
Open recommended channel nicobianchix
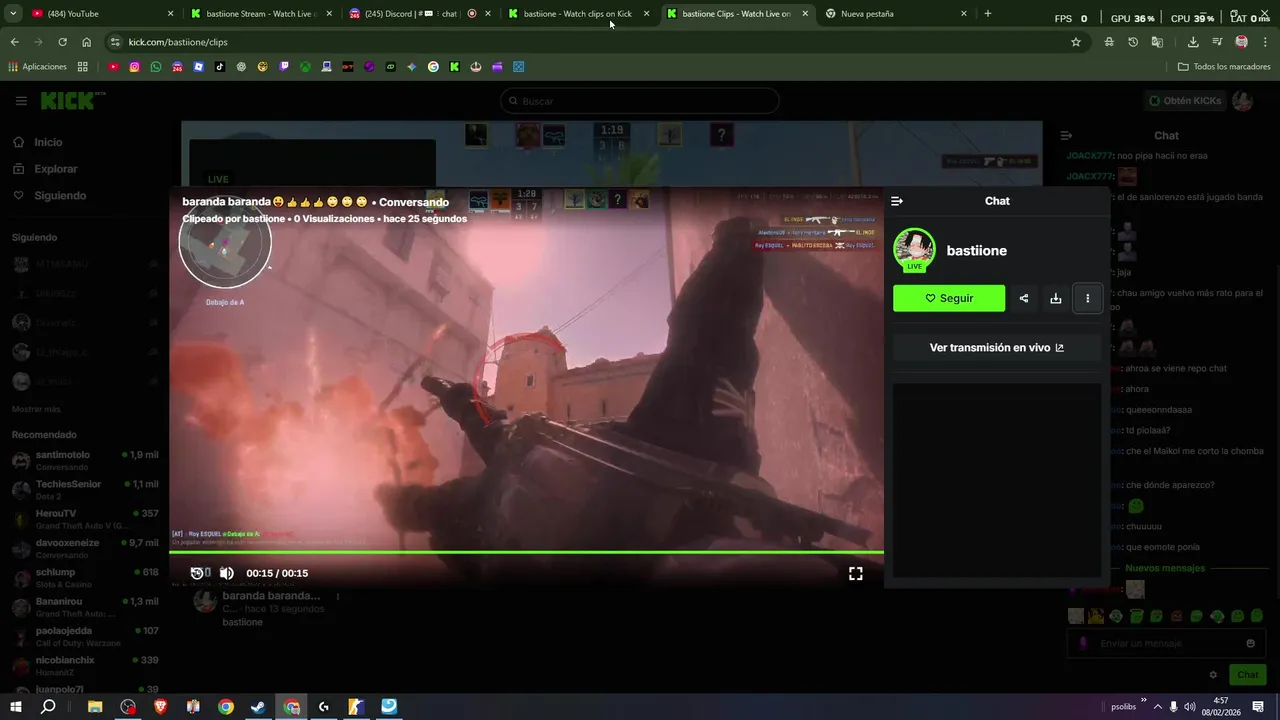click(x=85, y=665)
